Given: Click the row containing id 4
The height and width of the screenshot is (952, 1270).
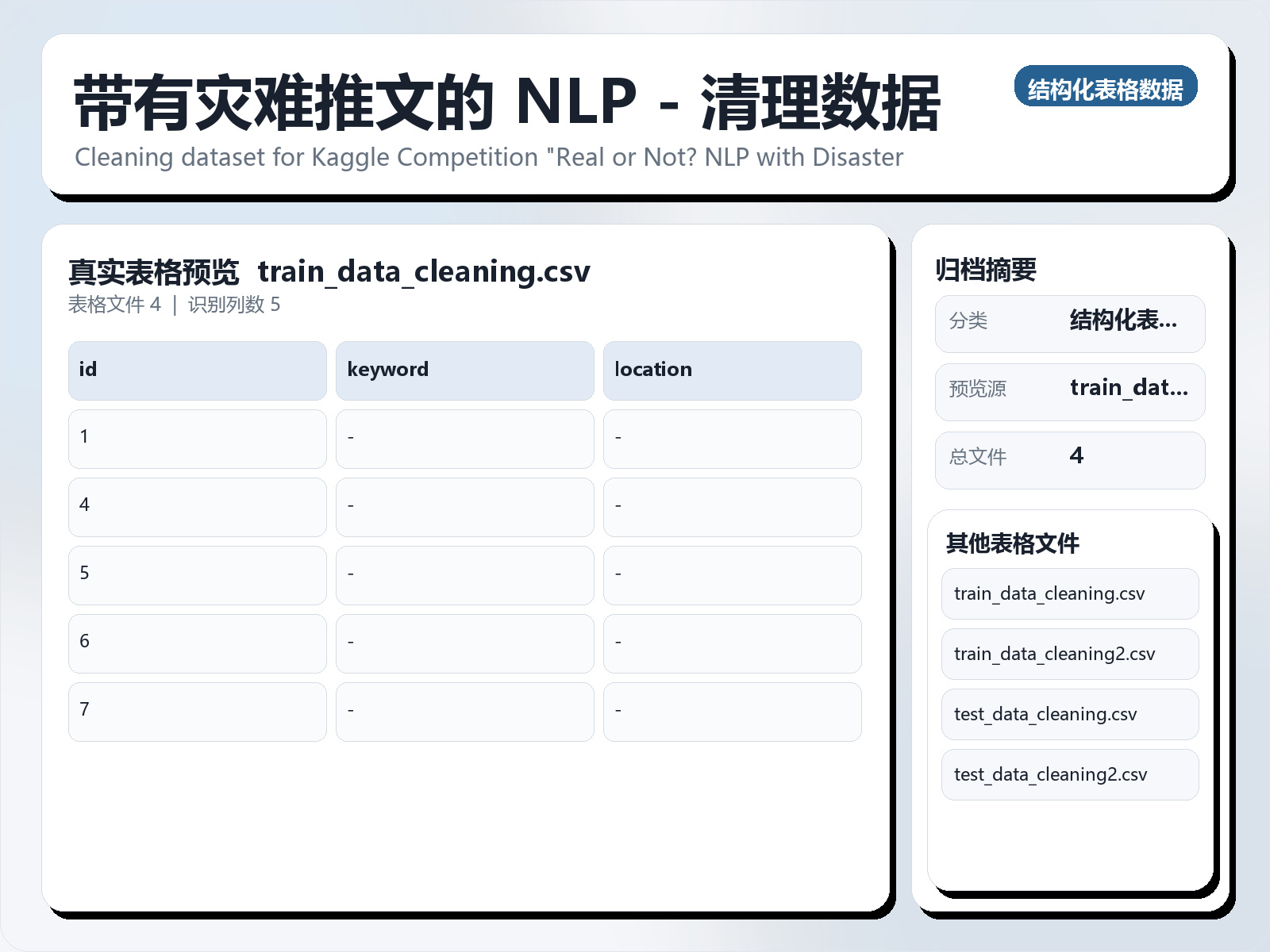Looking at the screenshot, I should coord(197,507).
